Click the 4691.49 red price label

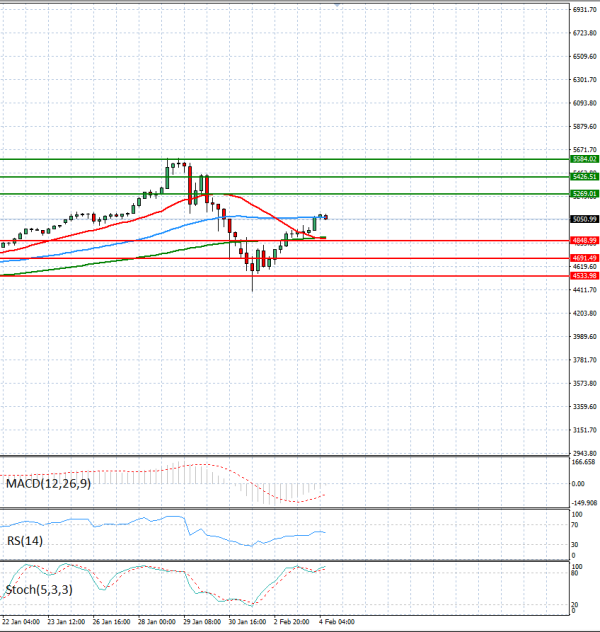point(584,258)
